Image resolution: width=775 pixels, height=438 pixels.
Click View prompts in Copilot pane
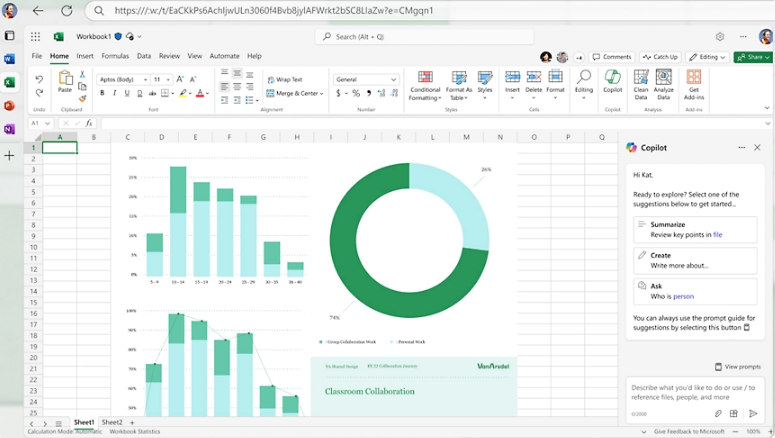click(737, 367)
